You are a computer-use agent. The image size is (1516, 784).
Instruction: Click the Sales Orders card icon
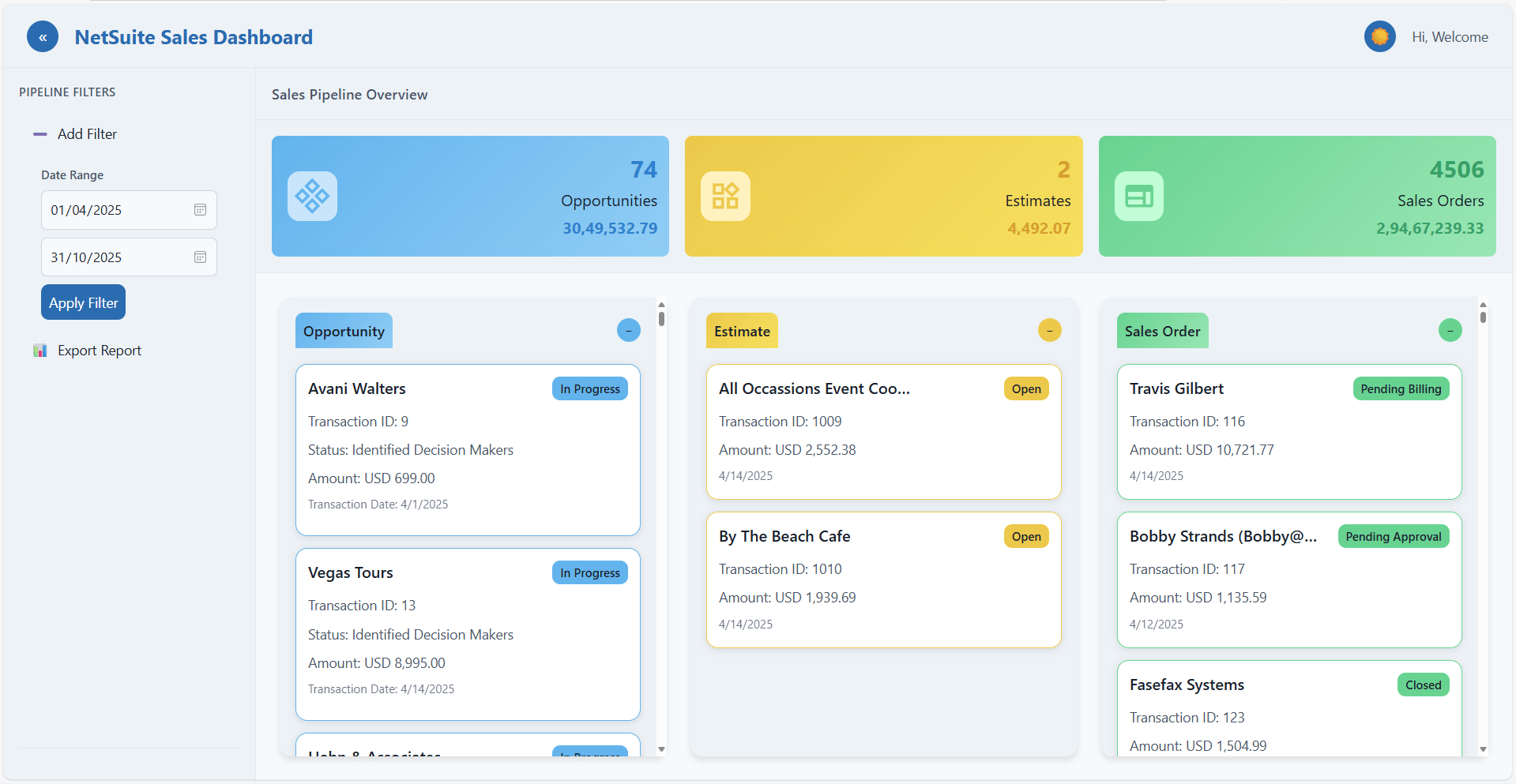tap(1138, 196)
